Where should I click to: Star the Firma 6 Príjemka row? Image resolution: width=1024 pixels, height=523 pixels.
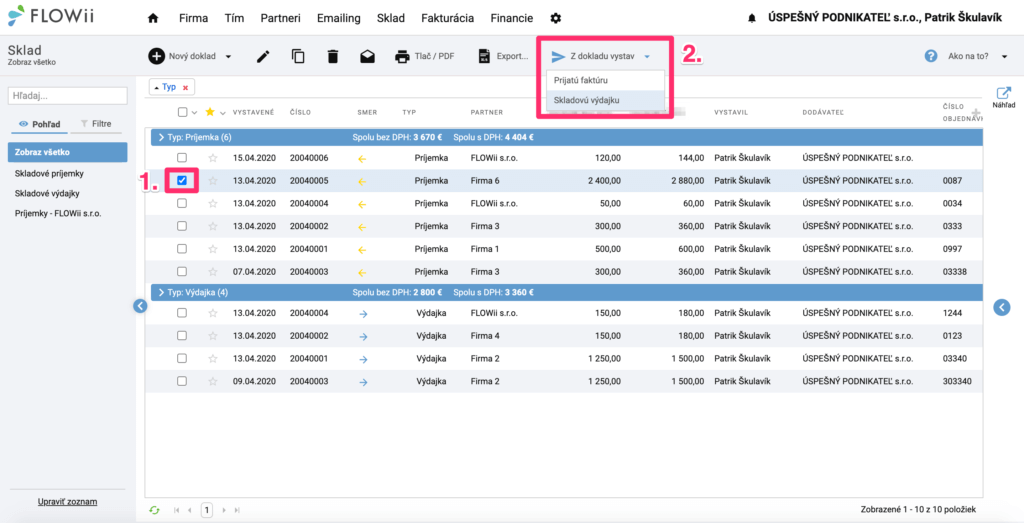click(212, 181)
